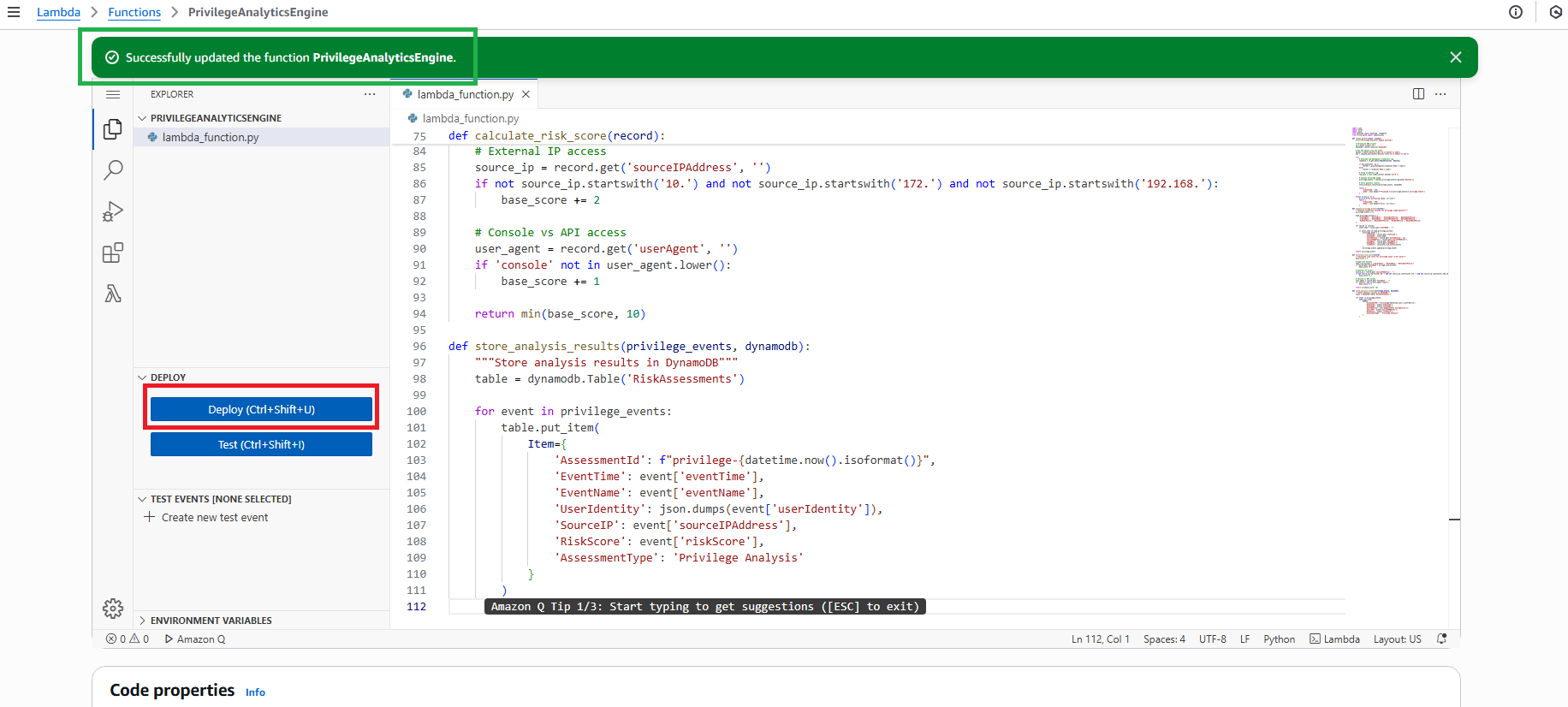Change the Python language mode
The width and height of the screenshot is (1568, 707).
click(1280, 639)
